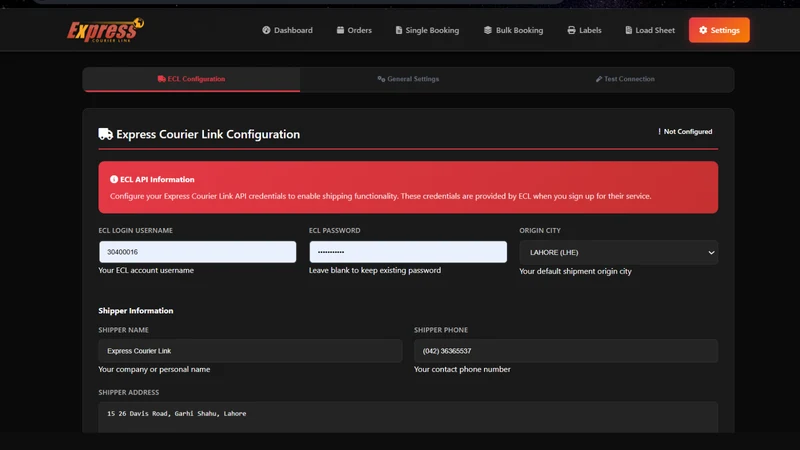This screenshot has width=800, height=450.
Task: Click the gears icon on General Settings tab
Action: tap(381, 79)
